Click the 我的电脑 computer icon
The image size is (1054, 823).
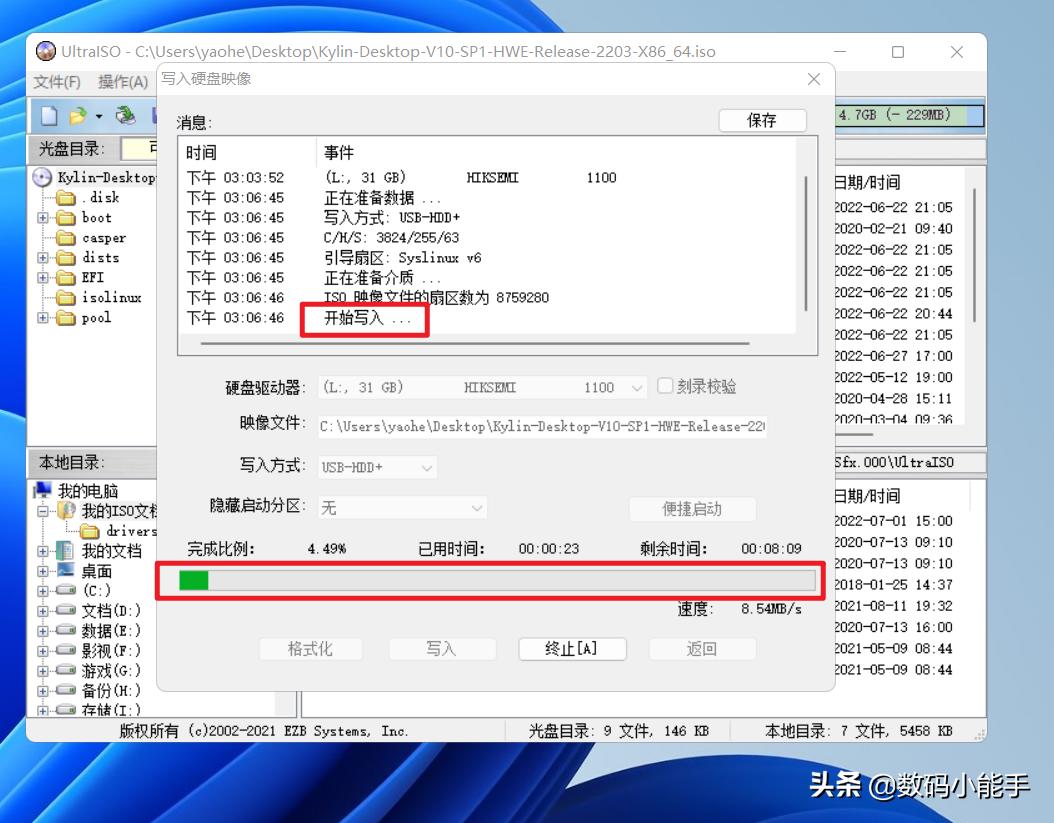[x=42, y=490]
